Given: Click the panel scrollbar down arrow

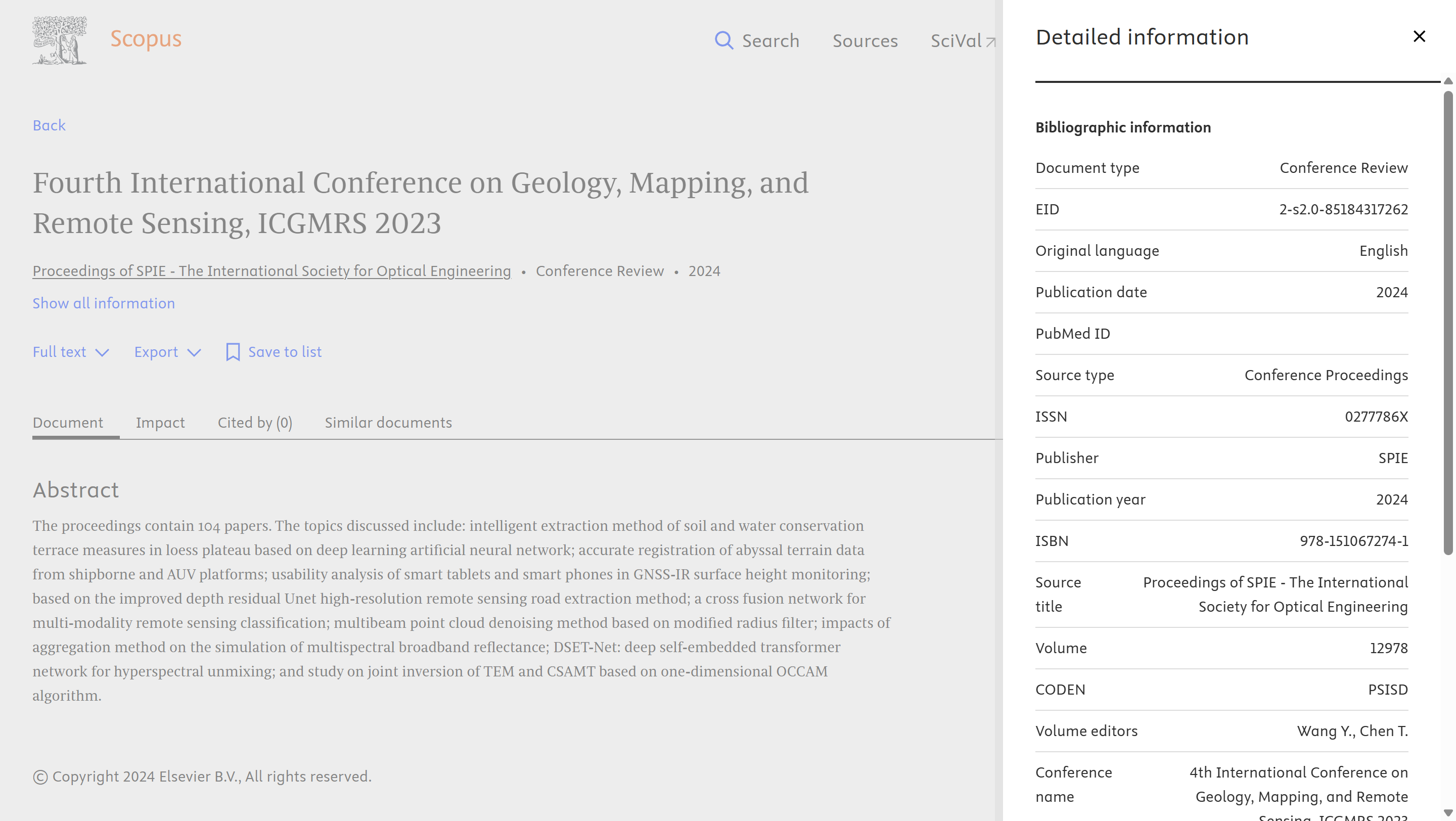Looking at the screenshot, I should [x=1447, y=813].
